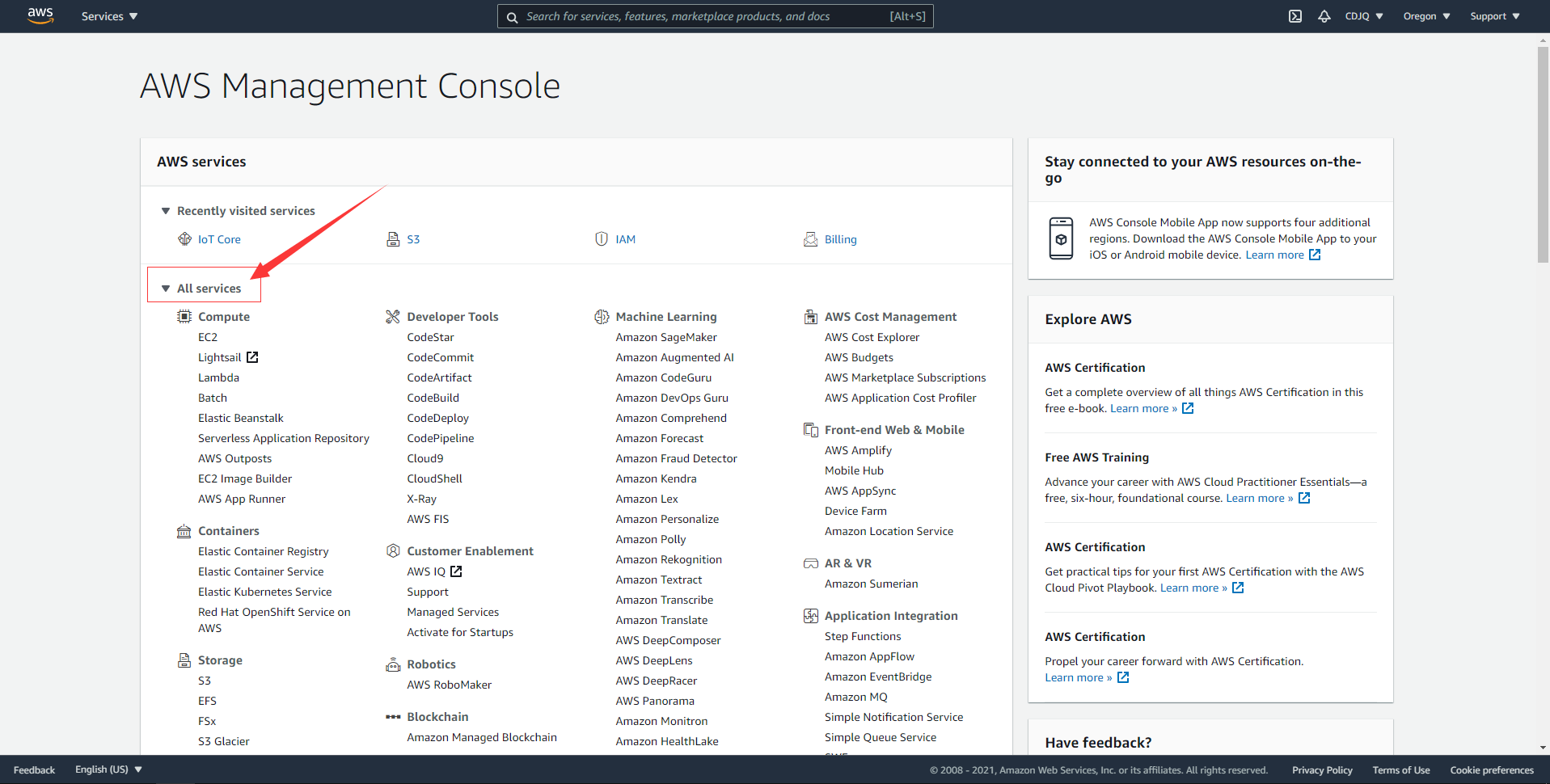Open the Lambda service
Viewport: 1550px width, 784px height.
(218, 377)
